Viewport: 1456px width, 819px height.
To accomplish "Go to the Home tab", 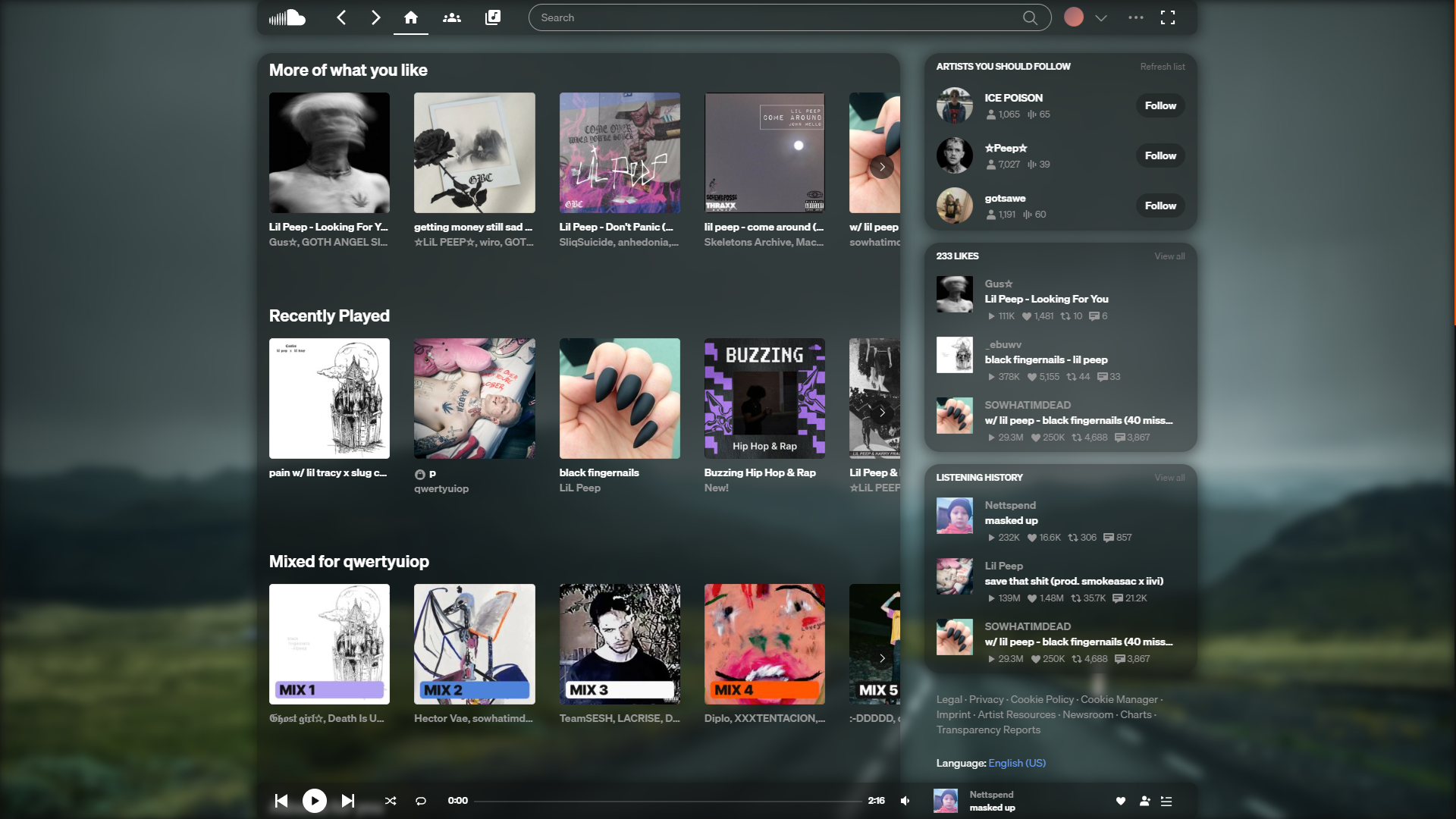I will click(410, 17).
